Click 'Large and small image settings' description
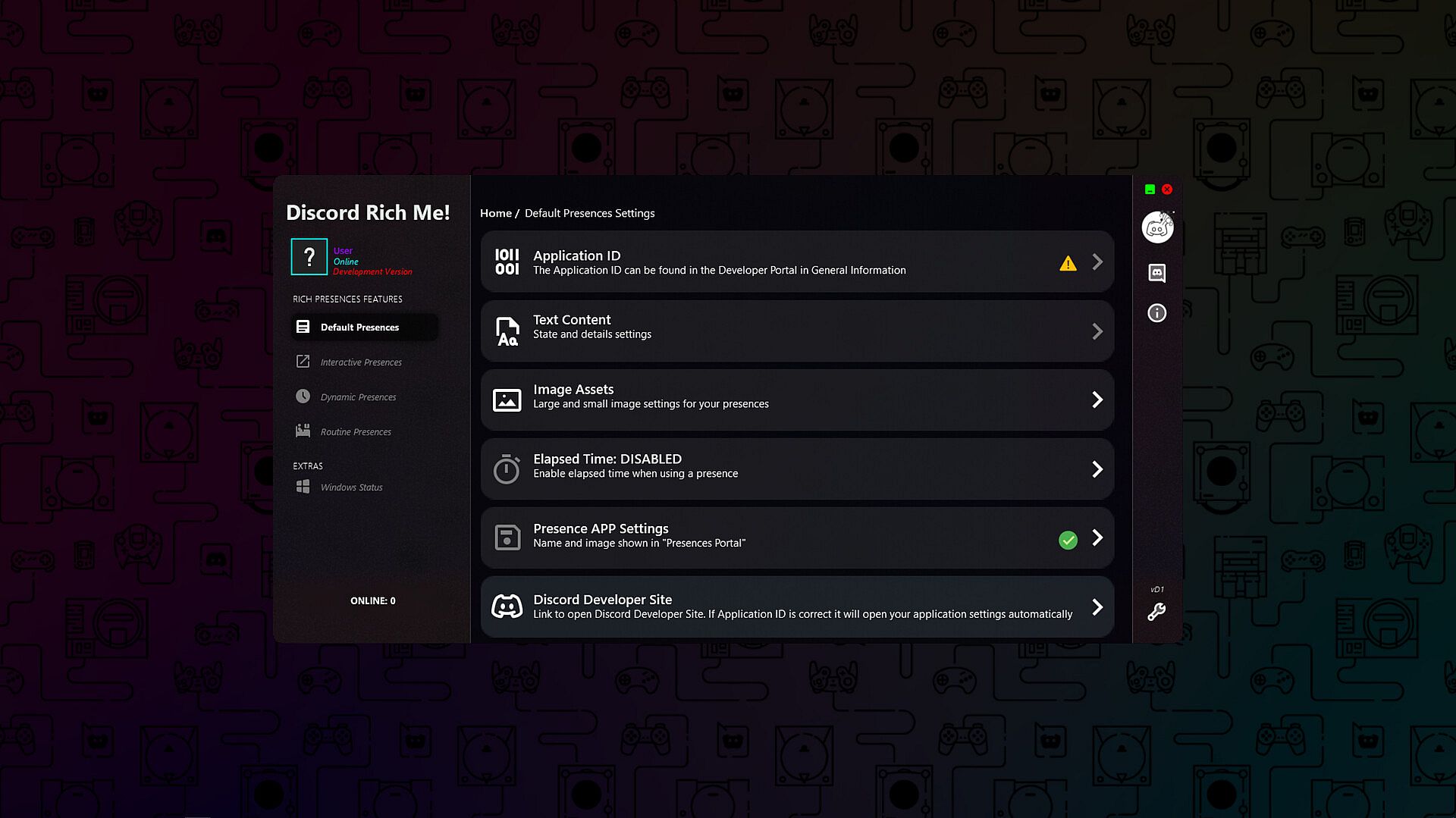This screenshot has width=1456, height=818. pyautogui.click(x=651, y=404)
